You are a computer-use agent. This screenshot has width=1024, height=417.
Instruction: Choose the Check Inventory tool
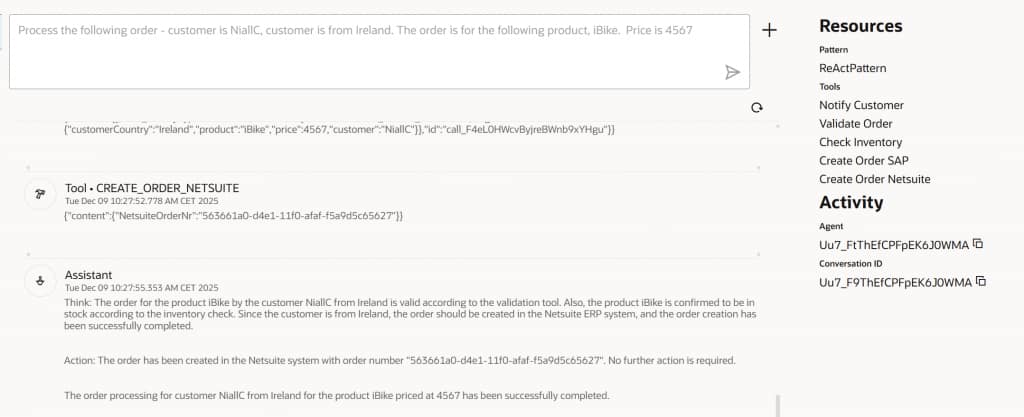coord(860,142)
